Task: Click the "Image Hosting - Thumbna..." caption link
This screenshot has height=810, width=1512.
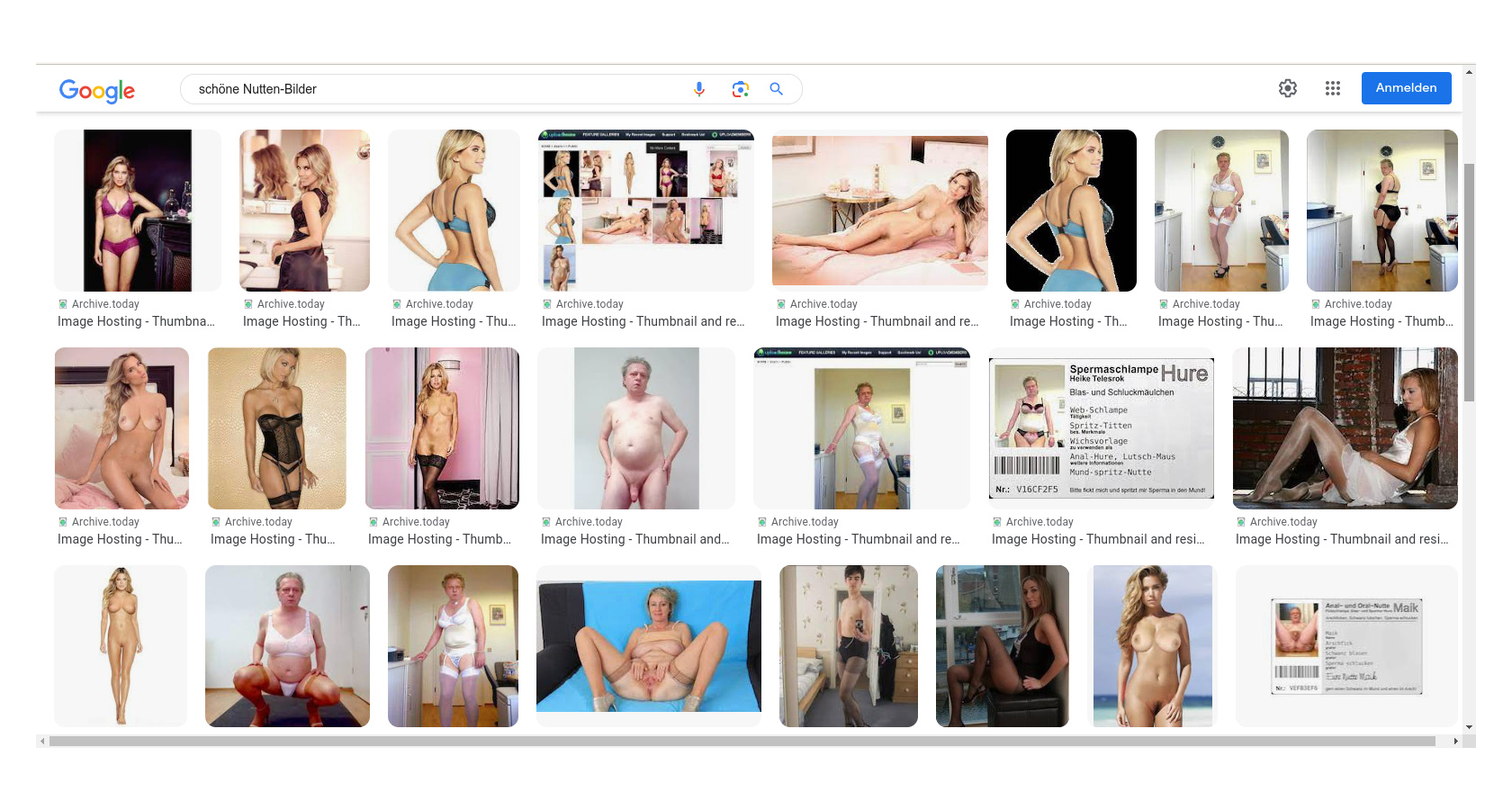Action: (136, 321)
